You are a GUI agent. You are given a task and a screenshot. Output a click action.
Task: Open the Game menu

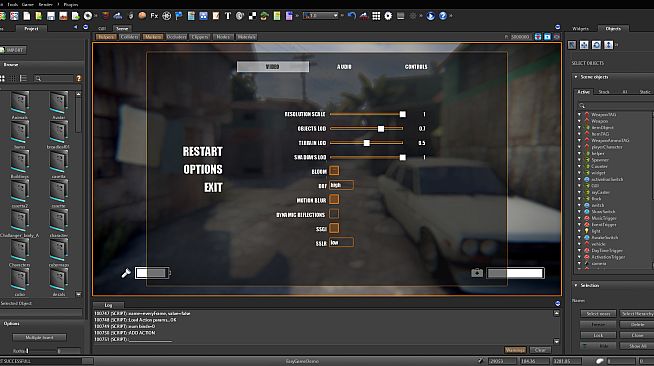(28, 4)
